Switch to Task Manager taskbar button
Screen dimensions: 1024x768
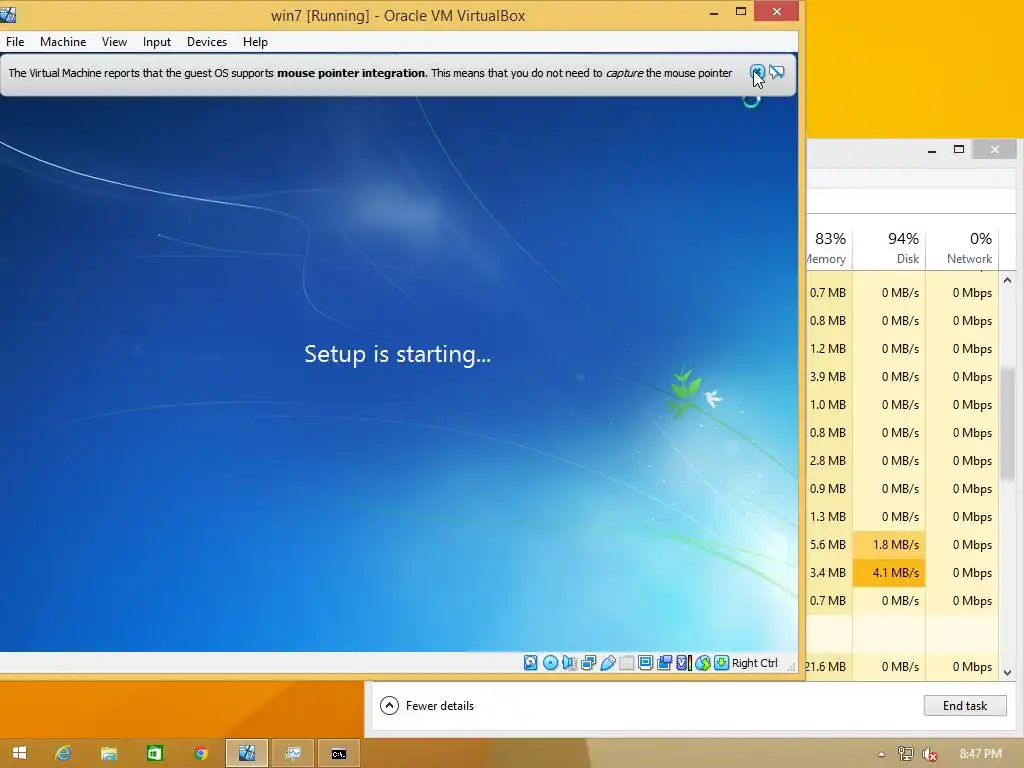point(293,753)
